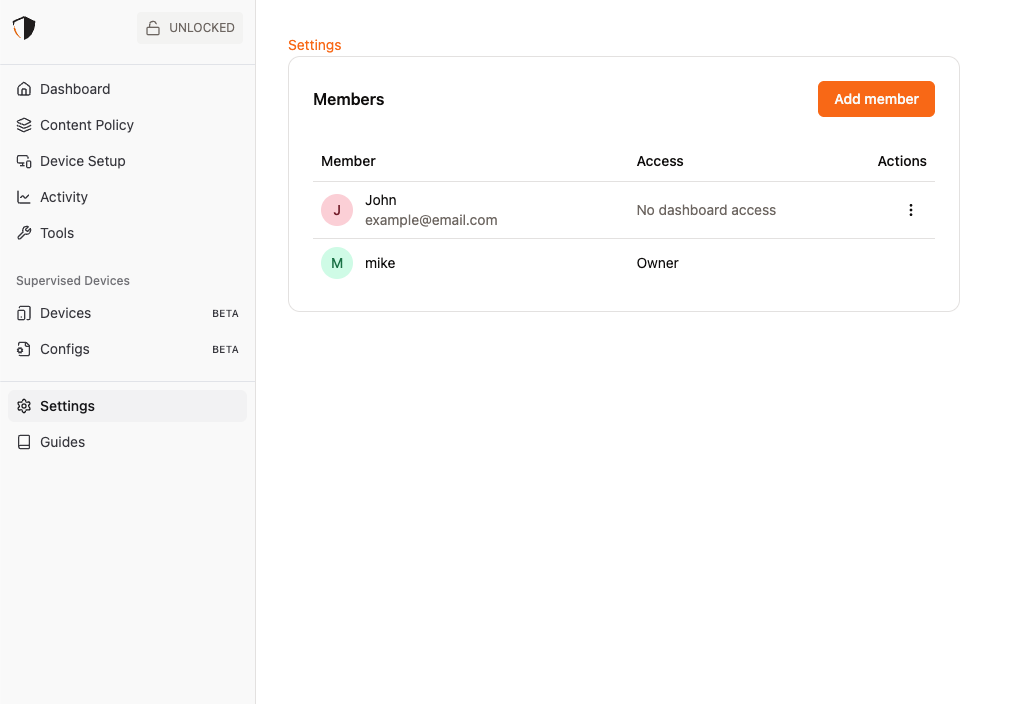Click the Devices sidebar icon

[x=24, y=314]
